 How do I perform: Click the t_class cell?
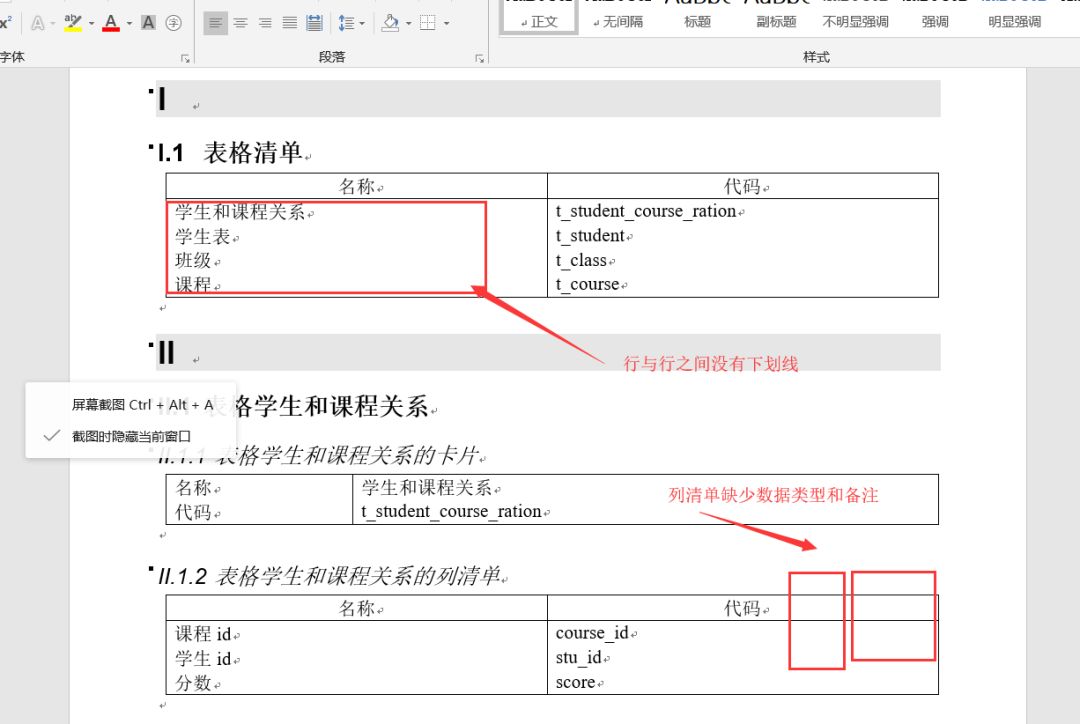pos(581,260)
